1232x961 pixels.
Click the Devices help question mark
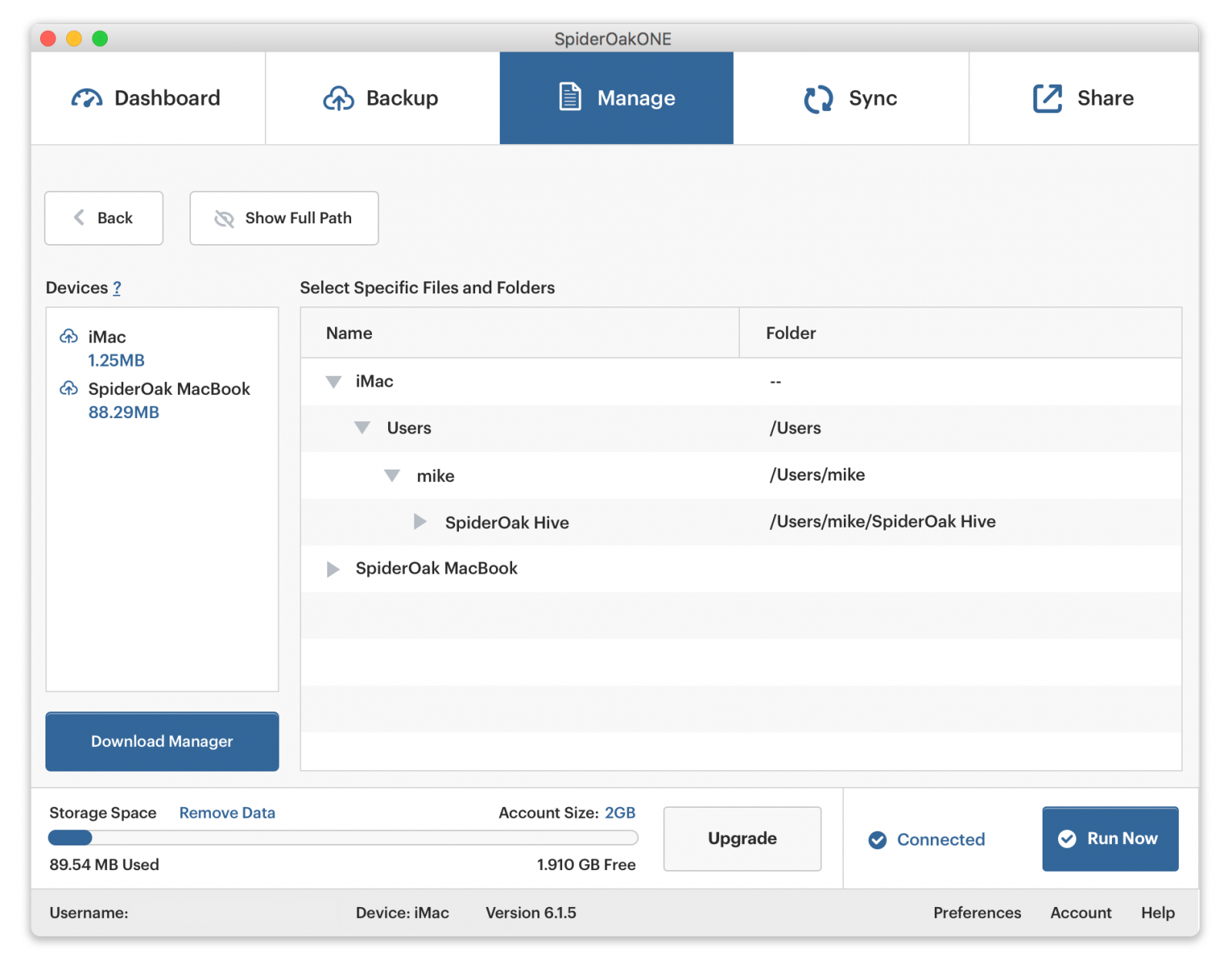(x=117, y=288)
